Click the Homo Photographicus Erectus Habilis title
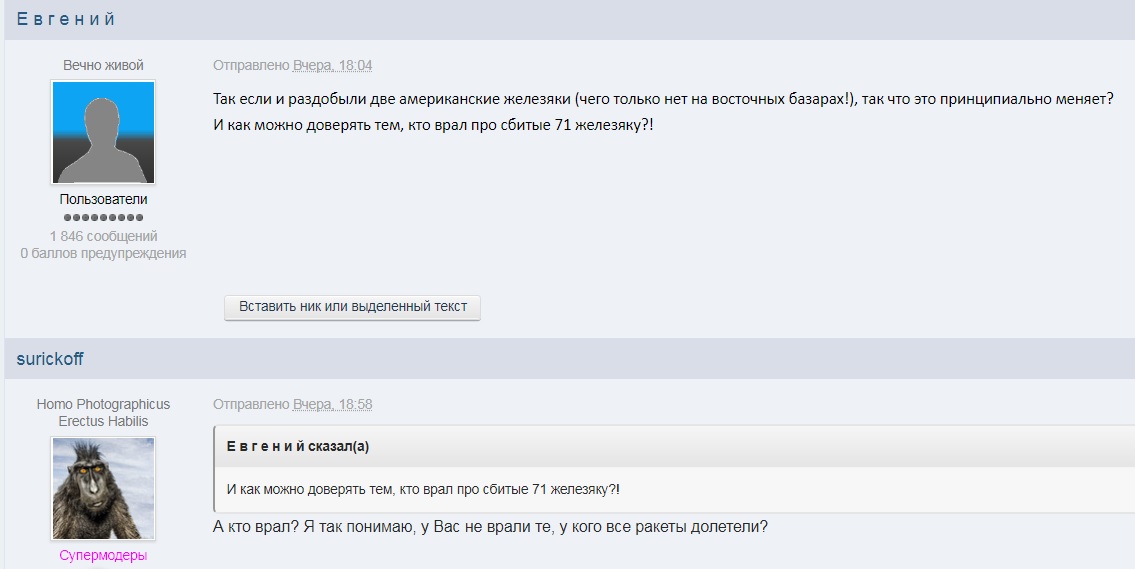This screenshot has height=569, width=1135. [x=103, y=412]
